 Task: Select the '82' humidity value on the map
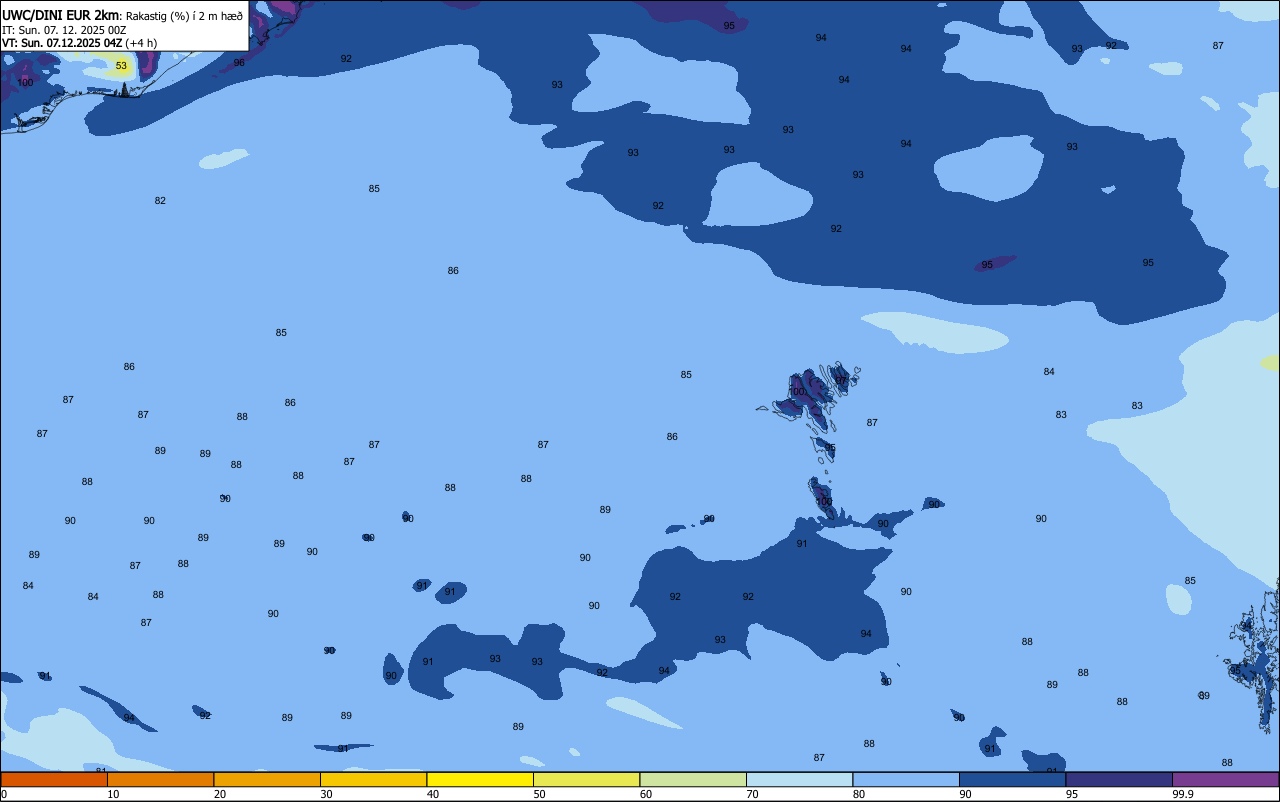coord(160,201)
